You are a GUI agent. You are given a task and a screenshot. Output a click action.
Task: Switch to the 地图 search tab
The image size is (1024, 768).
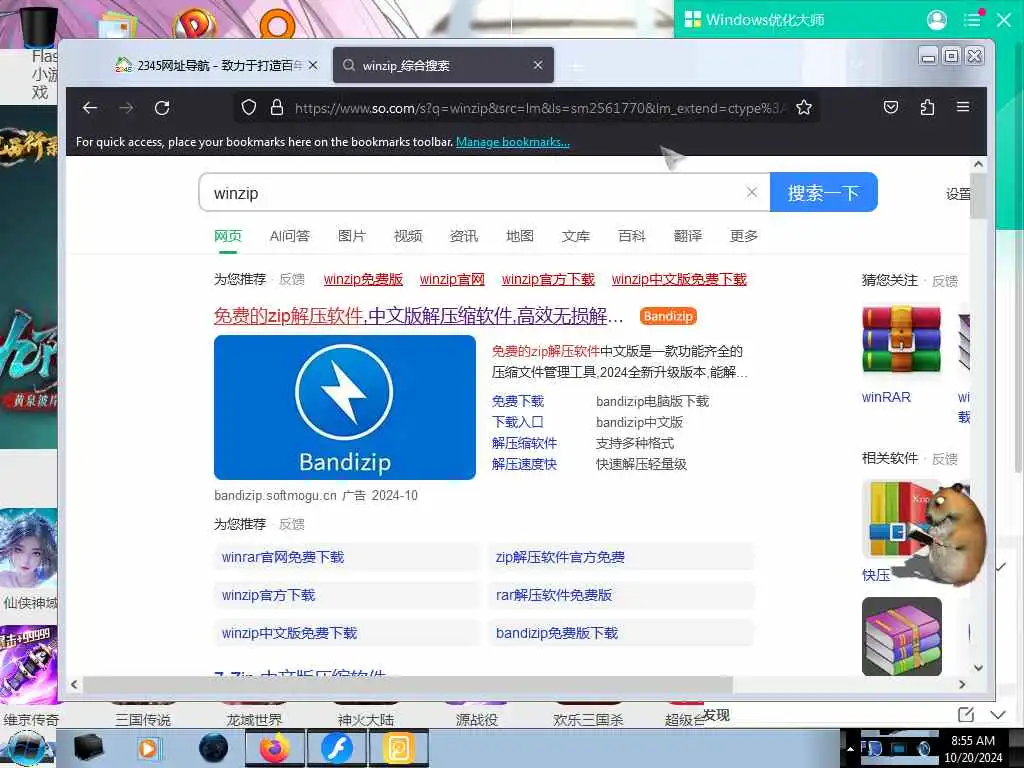pyautogui.click(x=520, y=236)
